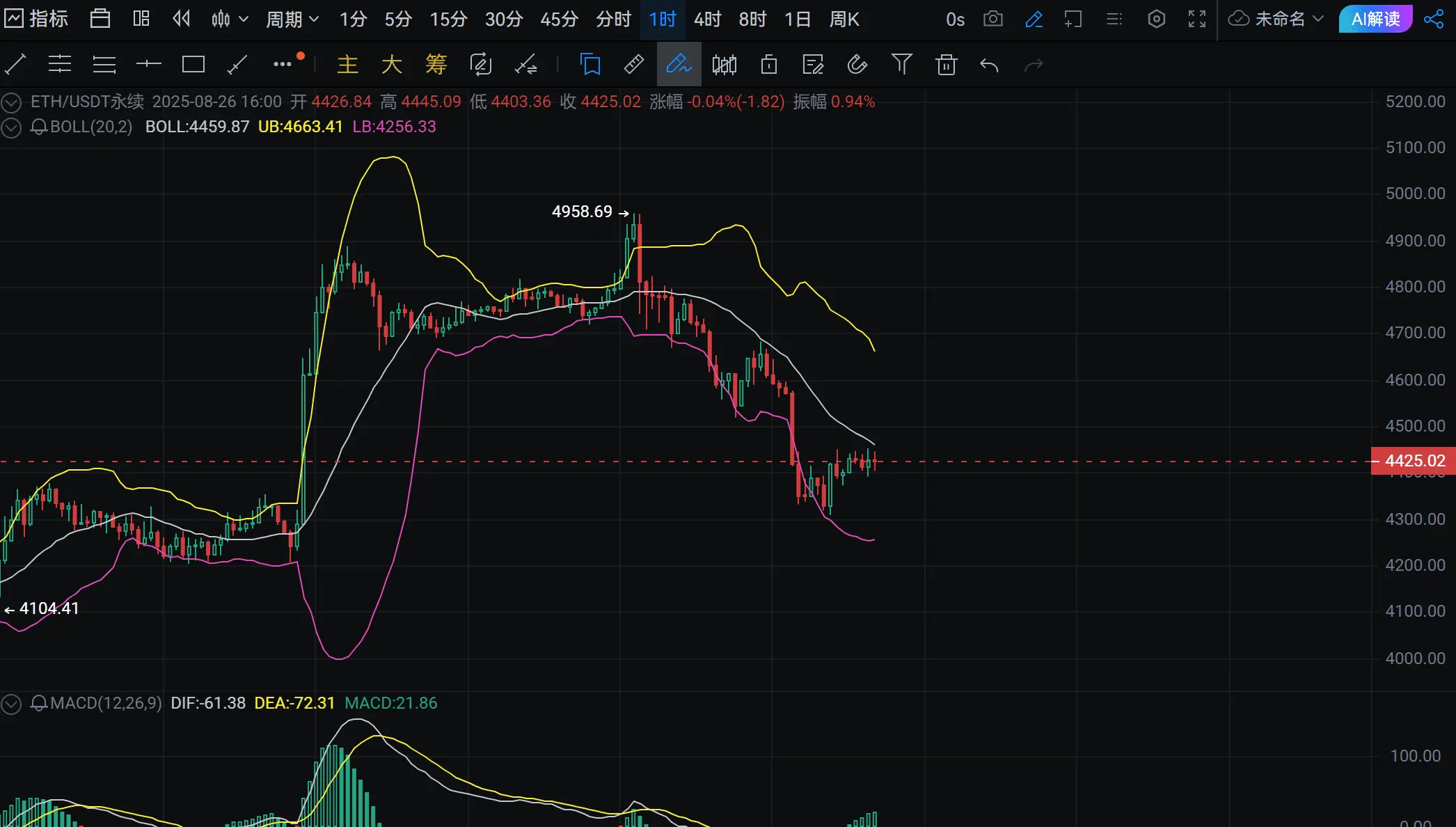
Task: Enter fullscreen mode
Action: [1197, 19]
